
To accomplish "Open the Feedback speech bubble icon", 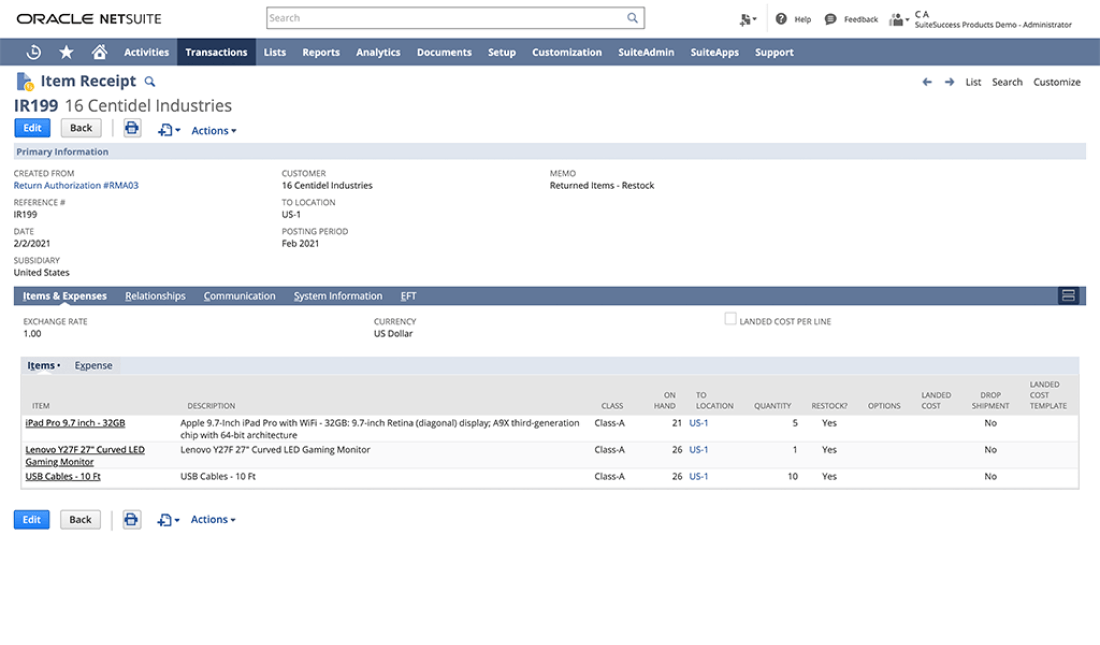I will point(830,19).
